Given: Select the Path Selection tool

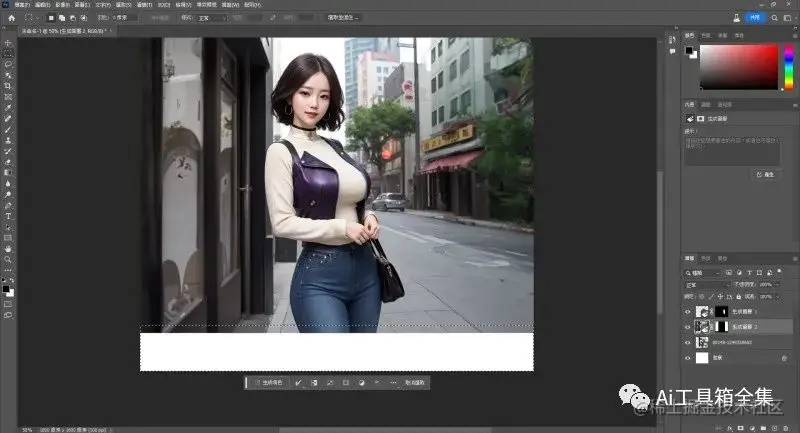Looking at the screenshot, I should (8, 227).
